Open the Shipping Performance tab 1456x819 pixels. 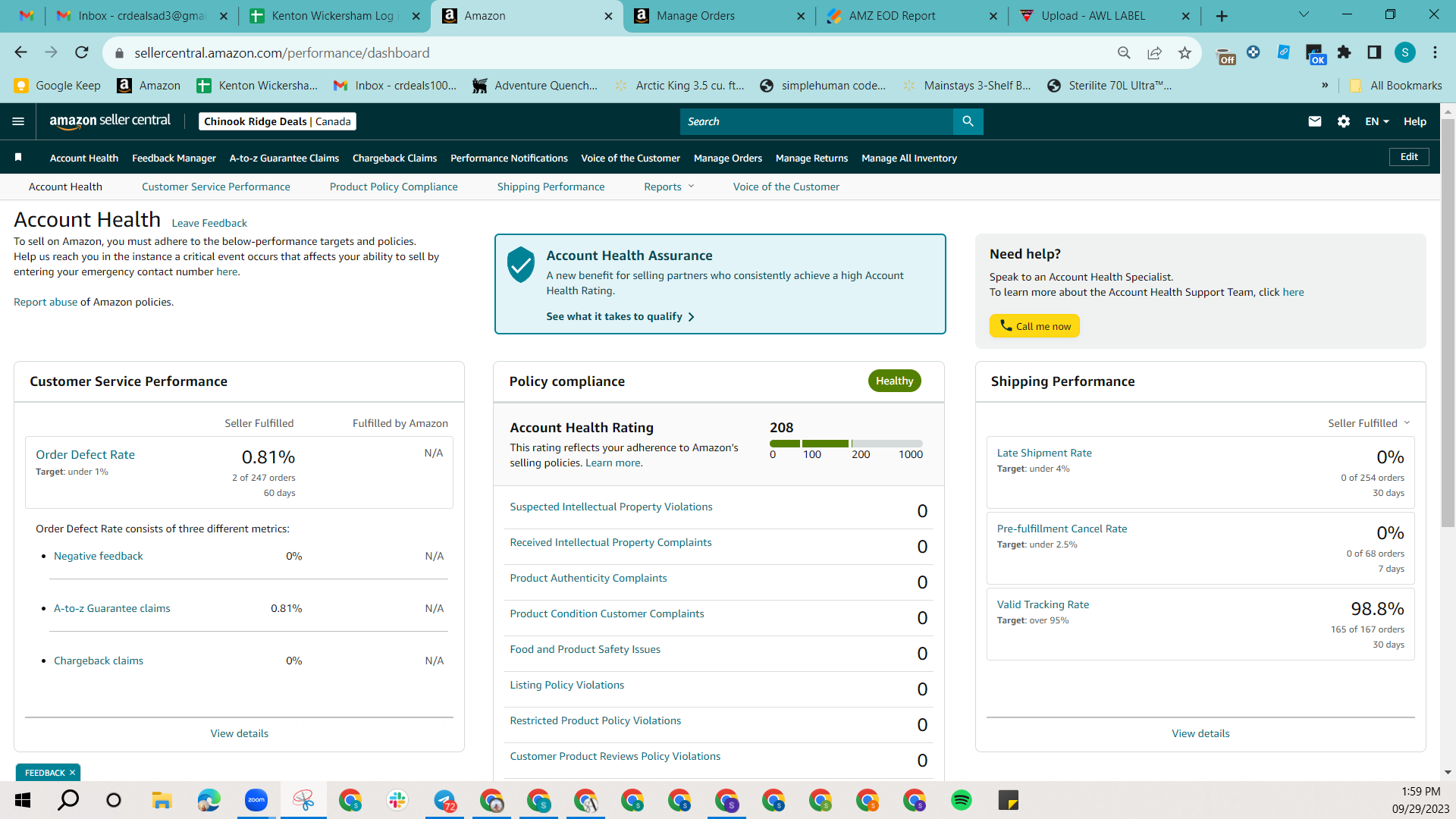[551, 187]
